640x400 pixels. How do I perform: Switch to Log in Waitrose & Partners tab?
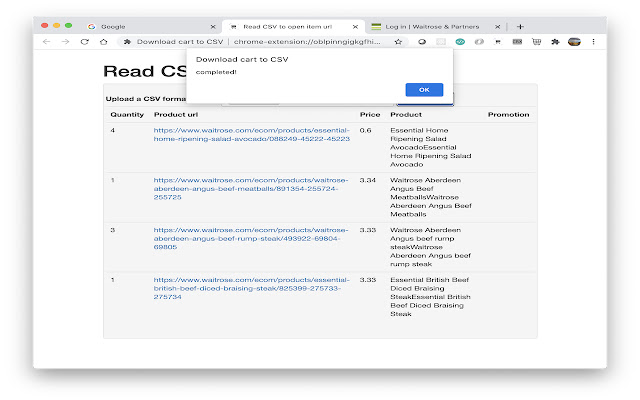435,27
